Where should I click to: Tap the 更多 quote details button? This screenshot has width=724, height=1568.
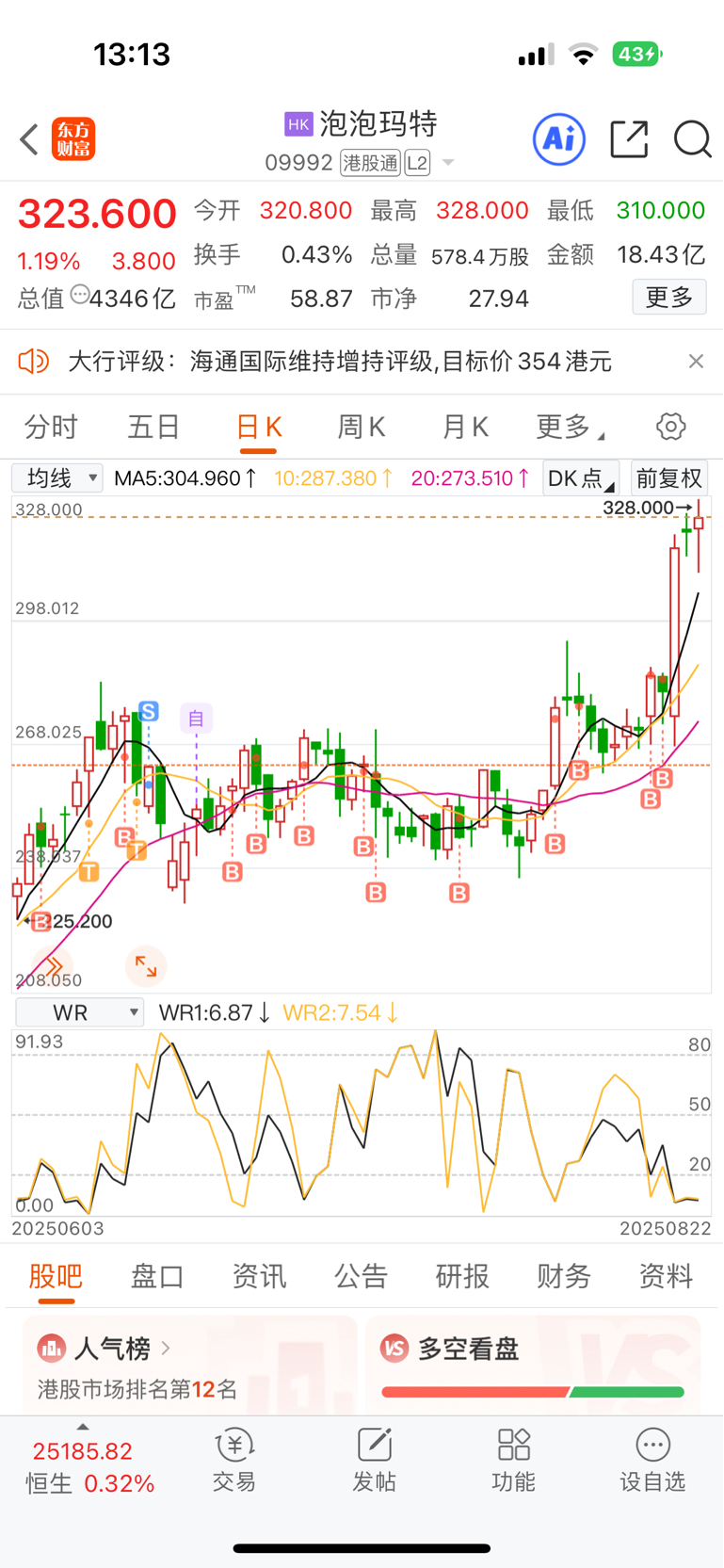(669, 298)
